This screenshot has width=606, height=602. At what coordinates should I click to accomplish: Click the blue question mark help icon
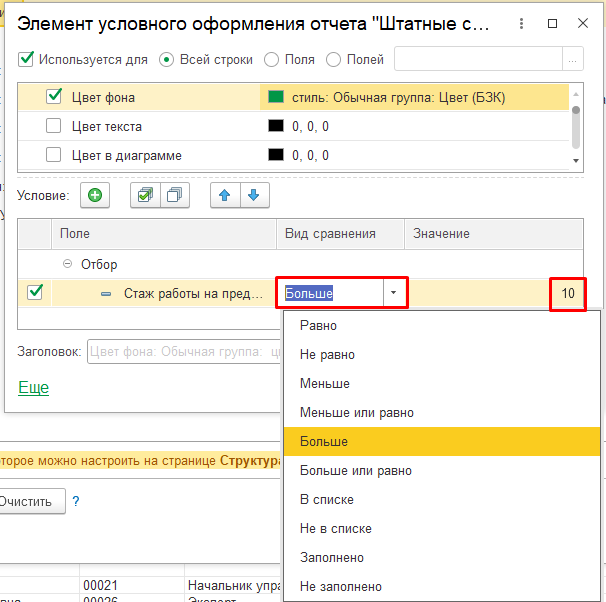coord(75,501)
